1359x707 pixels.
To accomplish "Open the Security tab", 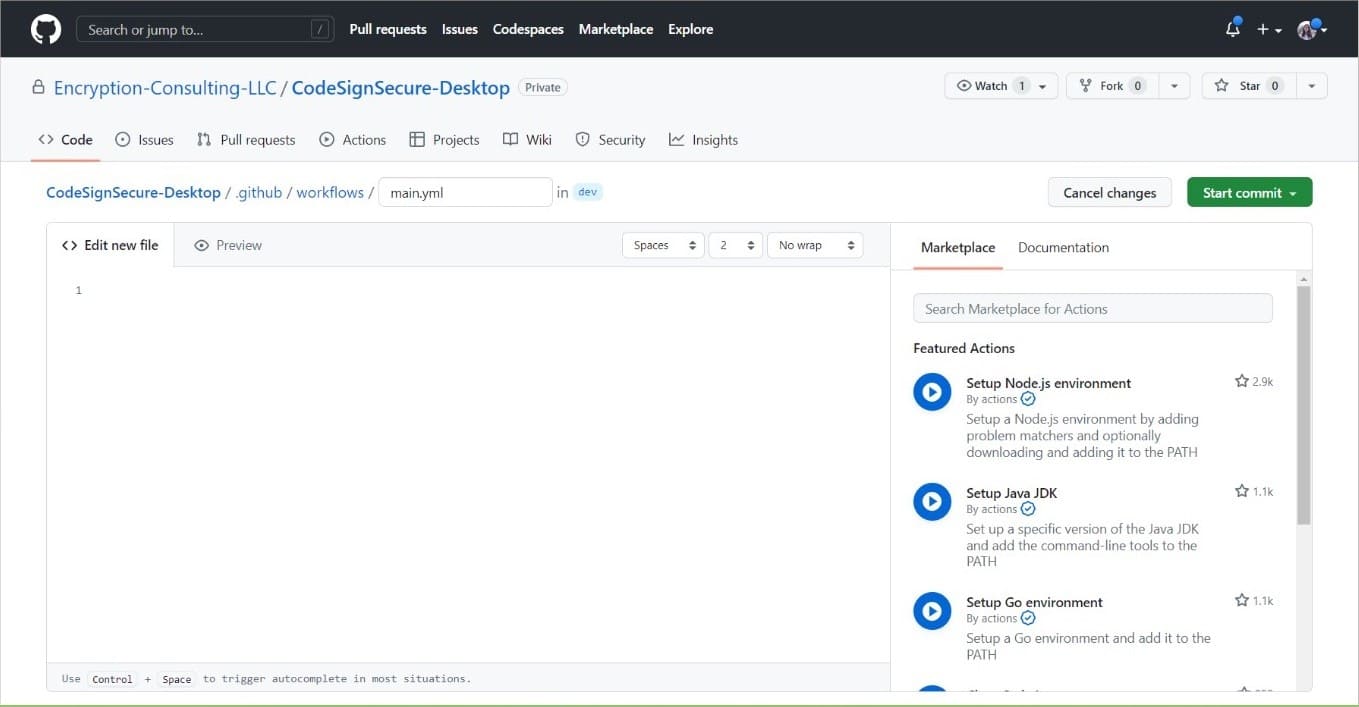I will pos(610,140).
